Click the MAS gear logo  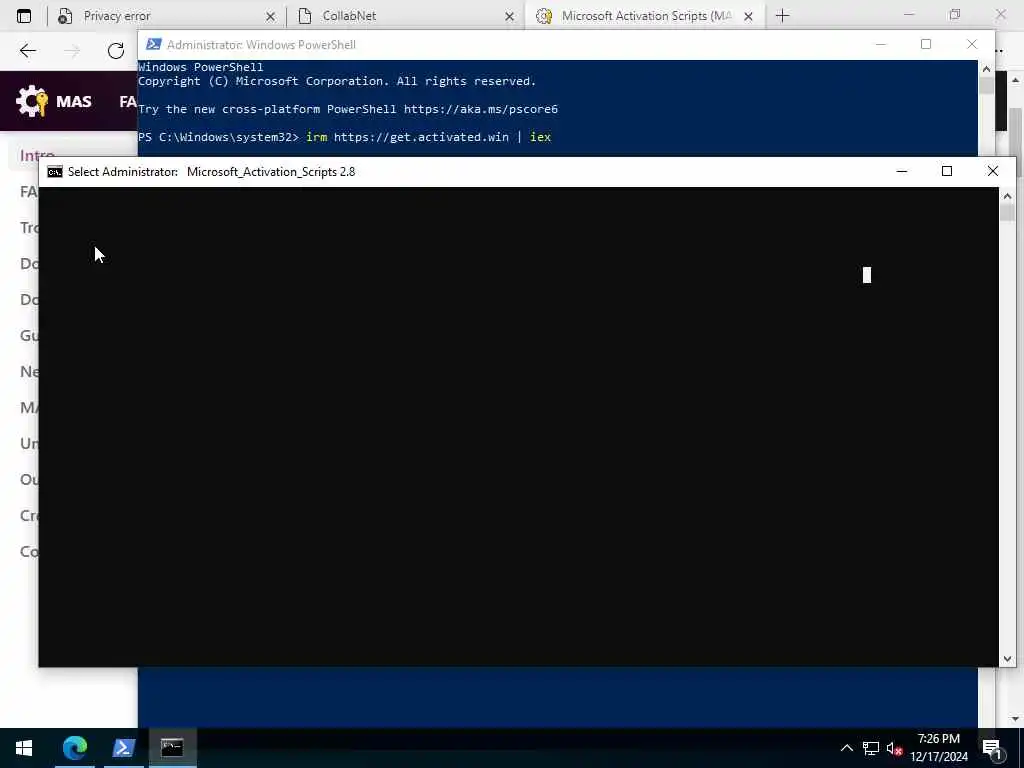[x=32, y=101]
